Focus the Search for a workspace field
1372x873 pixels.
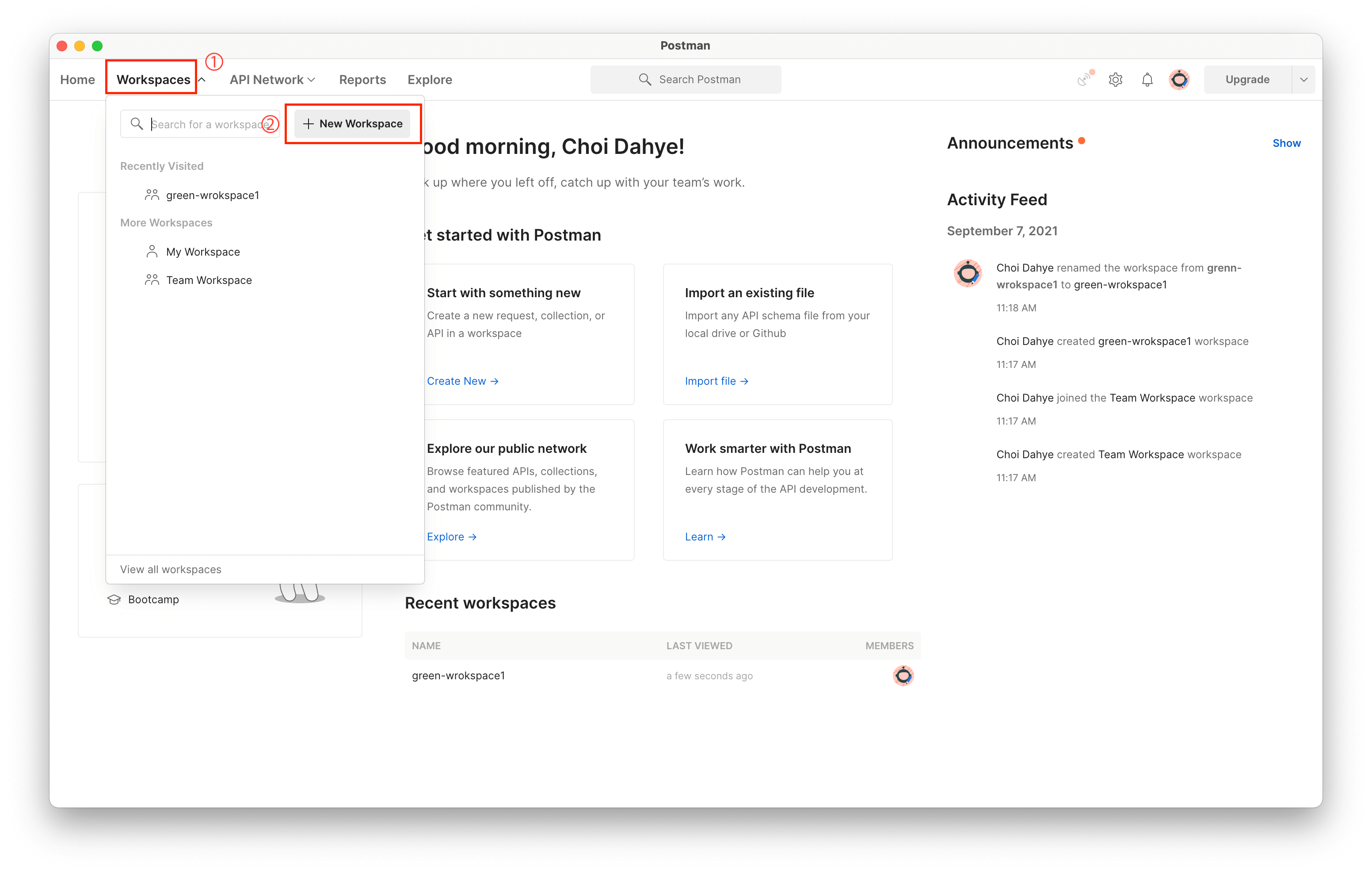(200, 124)
